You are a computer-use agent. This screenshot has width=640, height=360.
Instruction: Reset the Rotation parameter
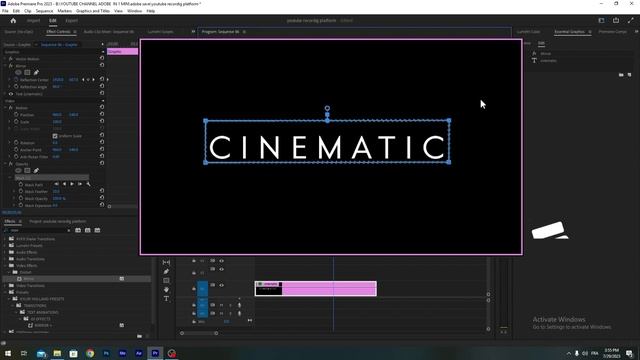pyautogui.click(x=102, y=142)
